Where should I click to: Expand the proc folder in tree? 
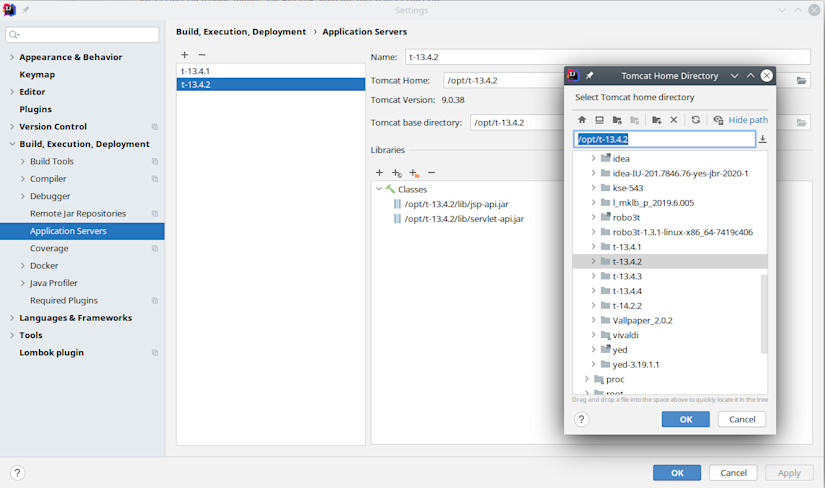[586, 379]
